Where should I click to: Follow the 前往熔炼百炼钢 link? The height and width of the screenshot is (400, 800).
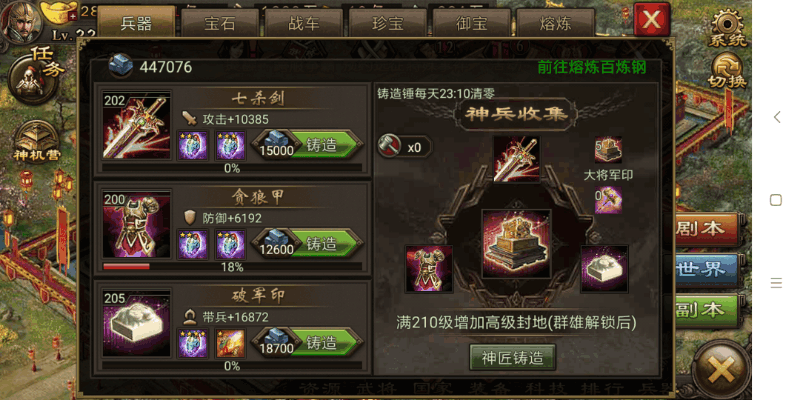[592, 67]
